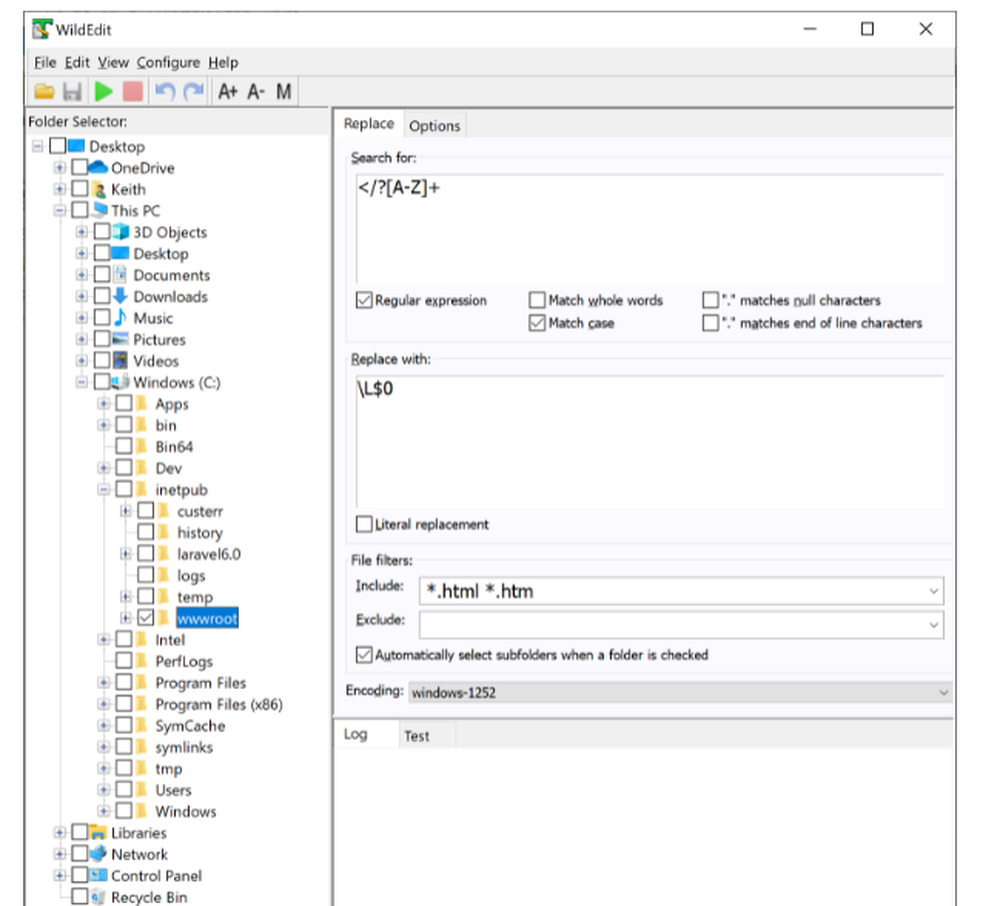Open the Include filter dropdown arrow
This screenshot has width=1000, height=906.
coord(934,591)
